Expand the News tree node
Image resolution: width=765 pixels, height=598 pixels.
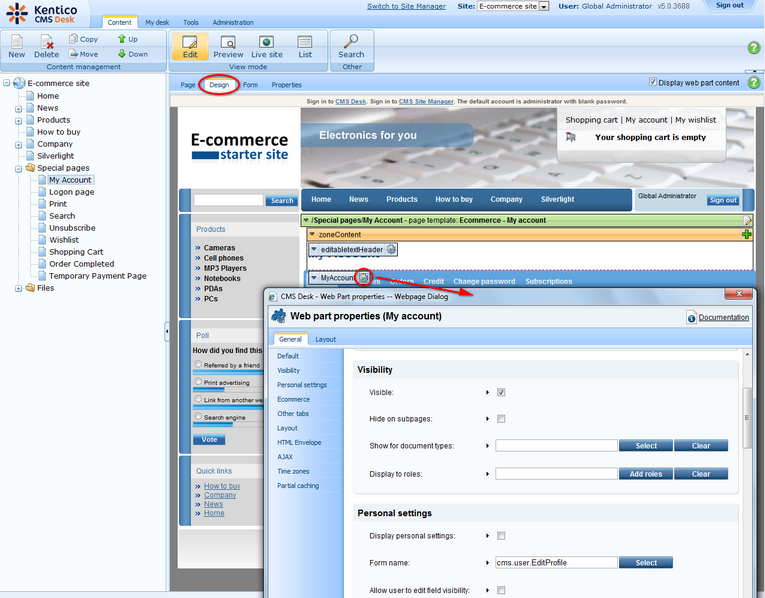pos(19,109)
